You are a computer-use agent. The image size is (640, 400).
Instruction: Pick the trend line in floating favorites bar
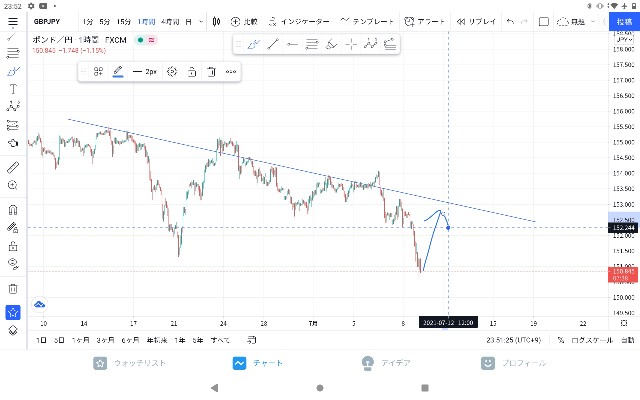pos(273,44)
